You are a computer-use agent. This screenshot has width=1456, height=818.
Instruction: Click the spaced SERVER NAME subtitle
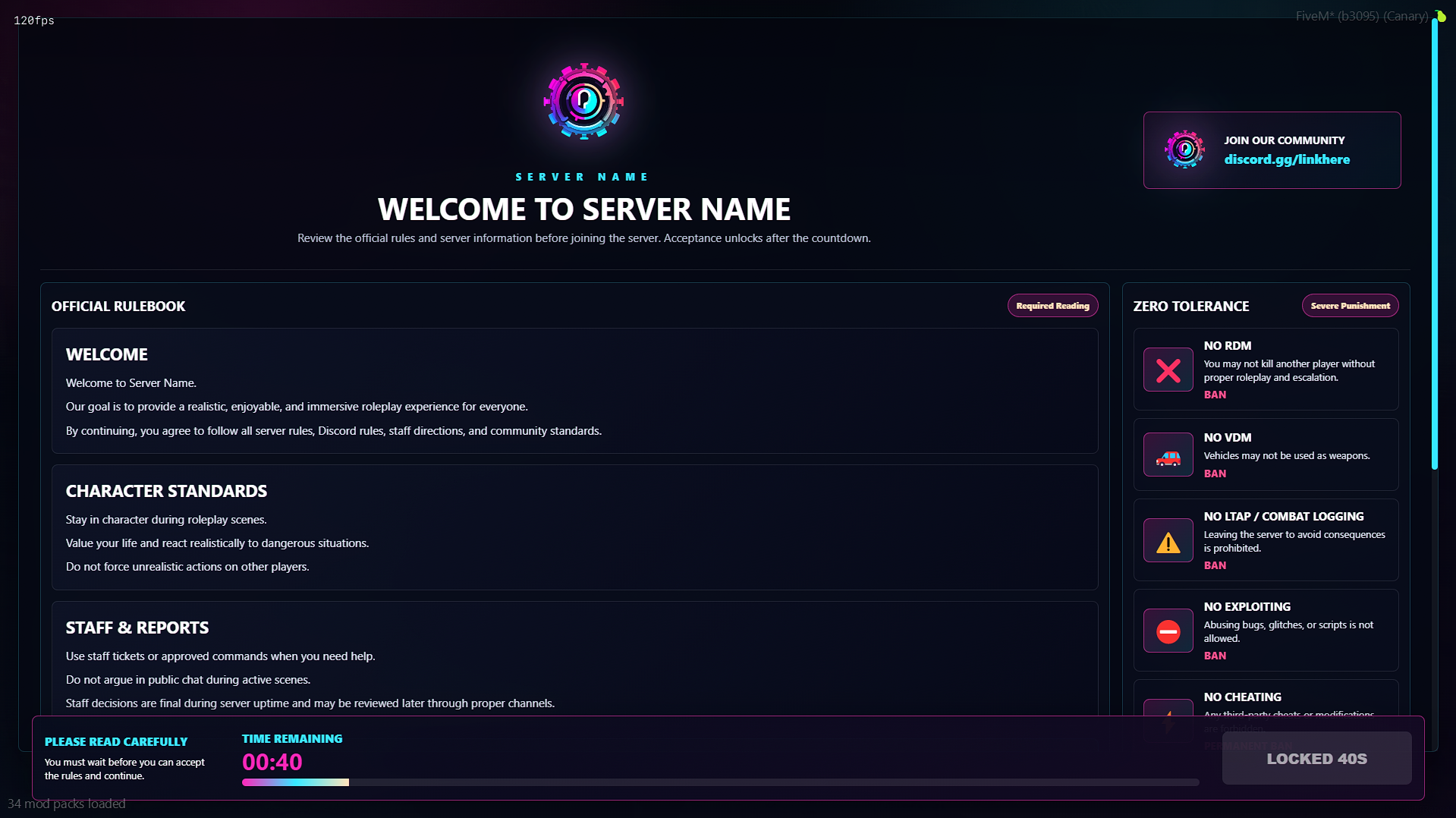582,177
